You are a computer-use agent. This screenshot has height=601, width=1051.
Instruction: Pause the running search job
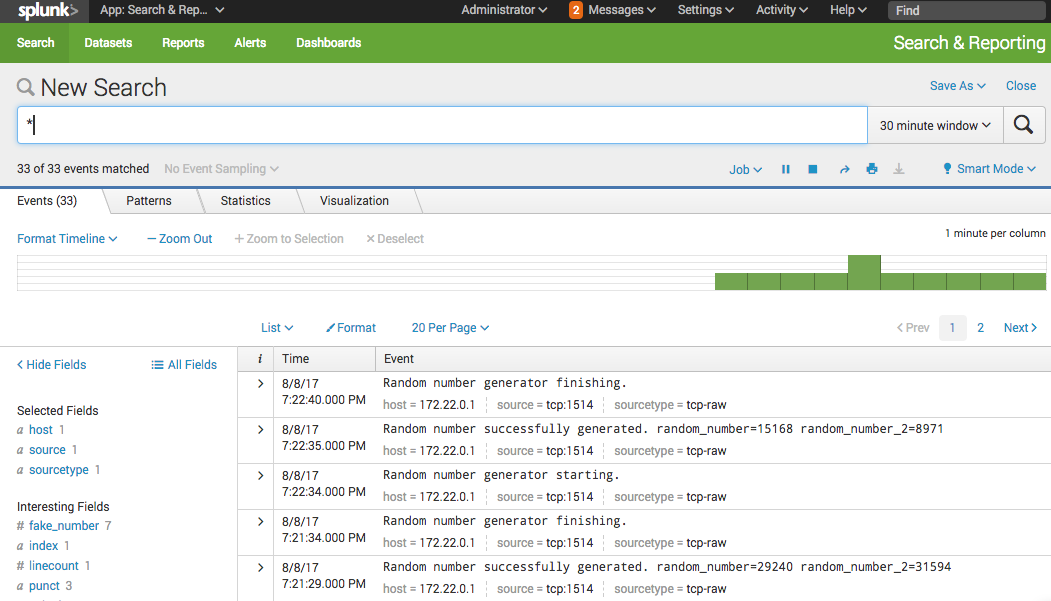coord(786,169)
